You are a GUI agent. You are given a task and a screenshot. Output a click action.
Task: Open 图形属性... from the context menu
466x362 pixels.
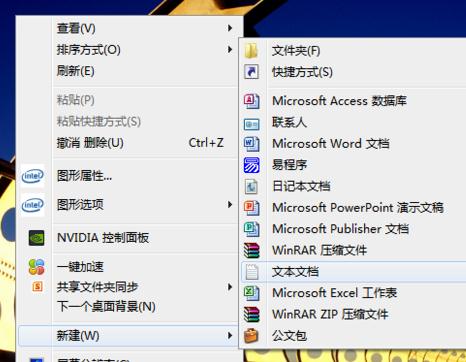[x=129, y=176]
